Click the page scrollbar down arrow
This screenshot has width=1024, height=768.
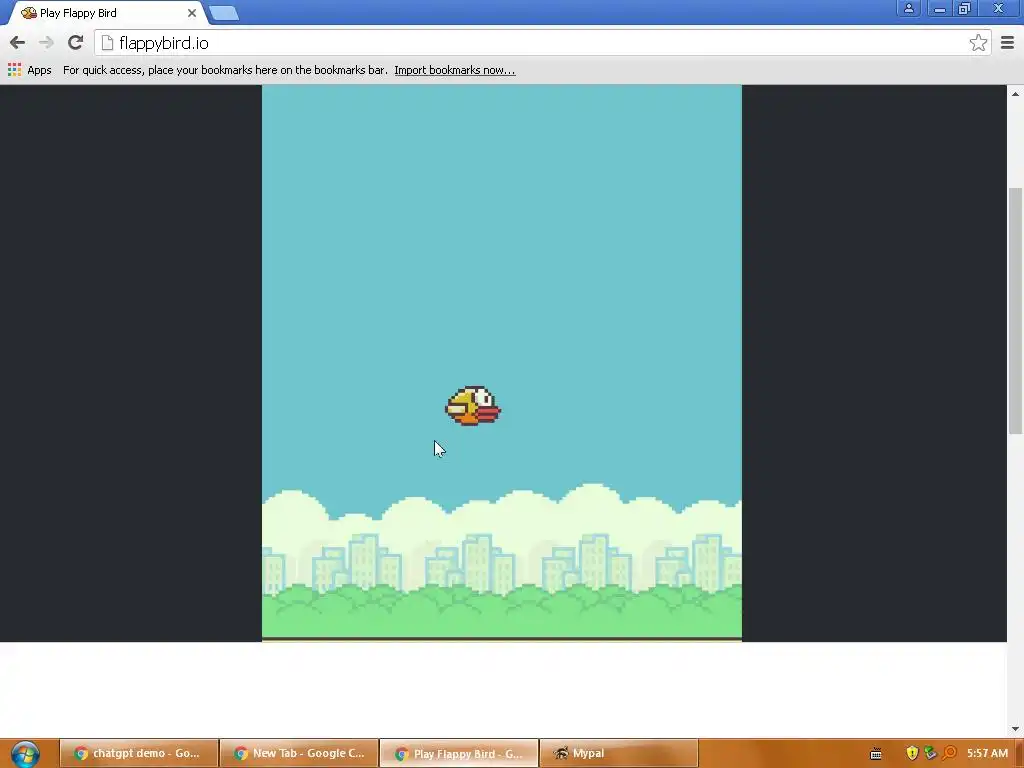pos(1015,729)
